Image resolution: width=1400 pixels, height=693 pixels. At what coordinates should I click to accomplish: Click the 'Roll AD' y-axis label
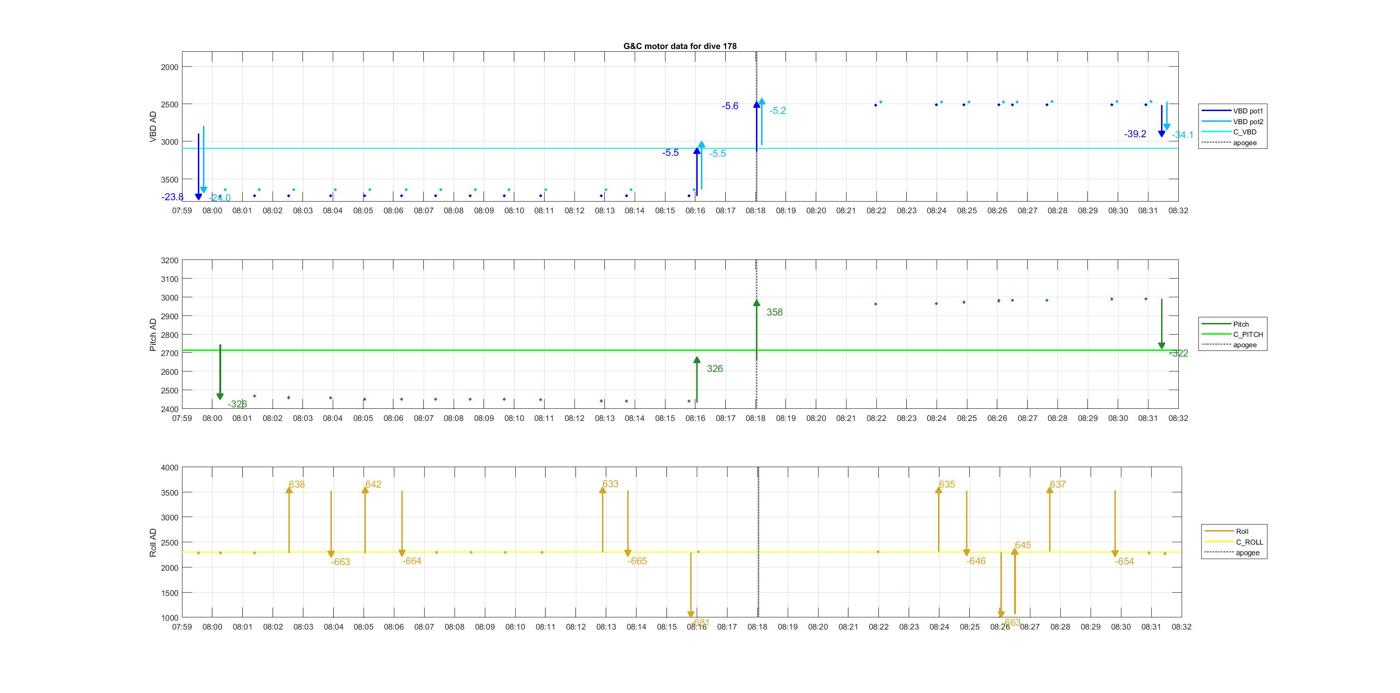click(153, 543)
